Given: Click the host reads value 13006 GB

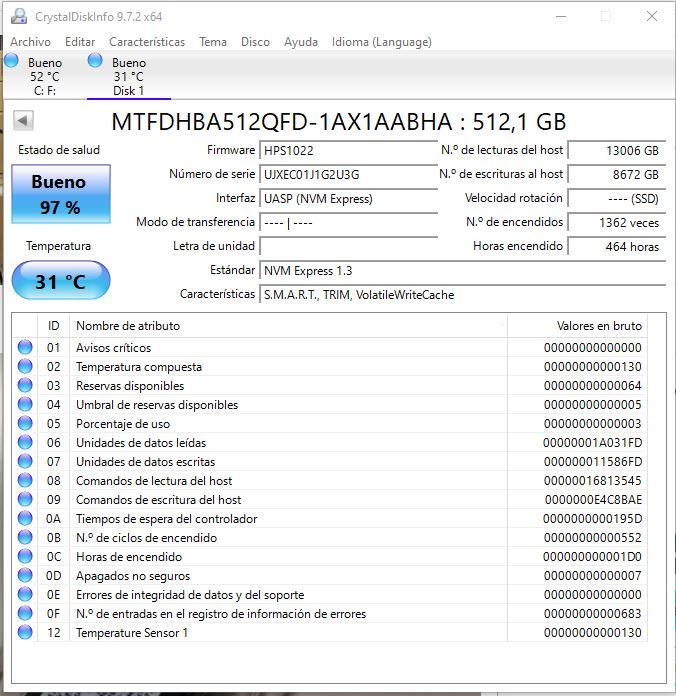Looking at the screenshot, I should (617, 150).
